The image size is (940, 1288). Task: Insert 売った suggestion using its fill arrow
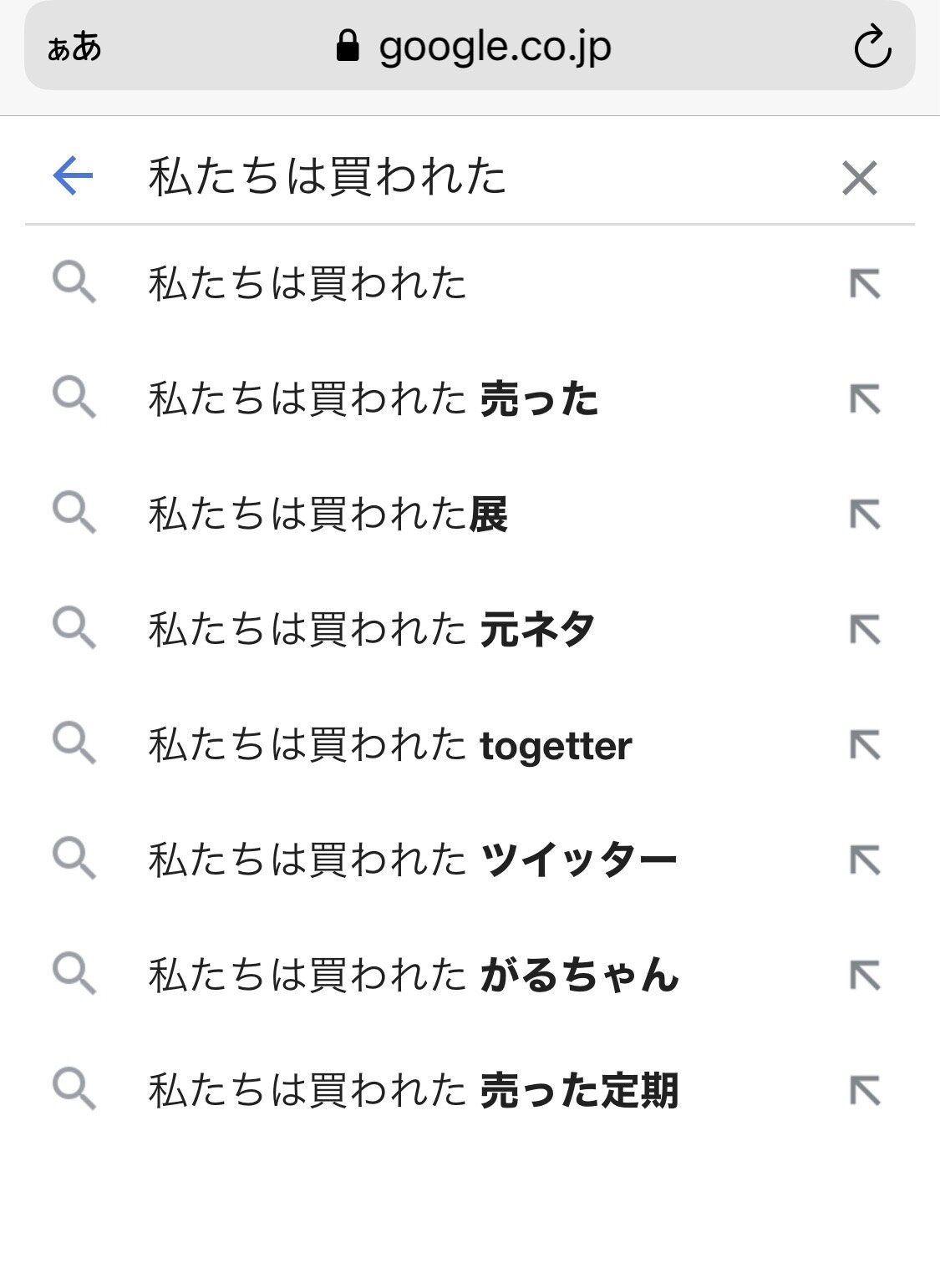tap(865, 399)
